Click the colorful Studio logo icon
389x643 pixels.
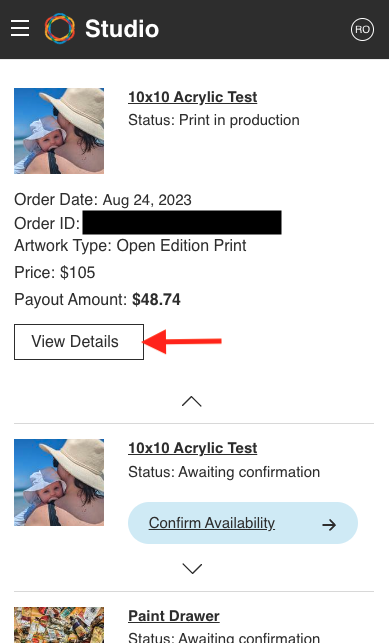[x=60, y=28]
